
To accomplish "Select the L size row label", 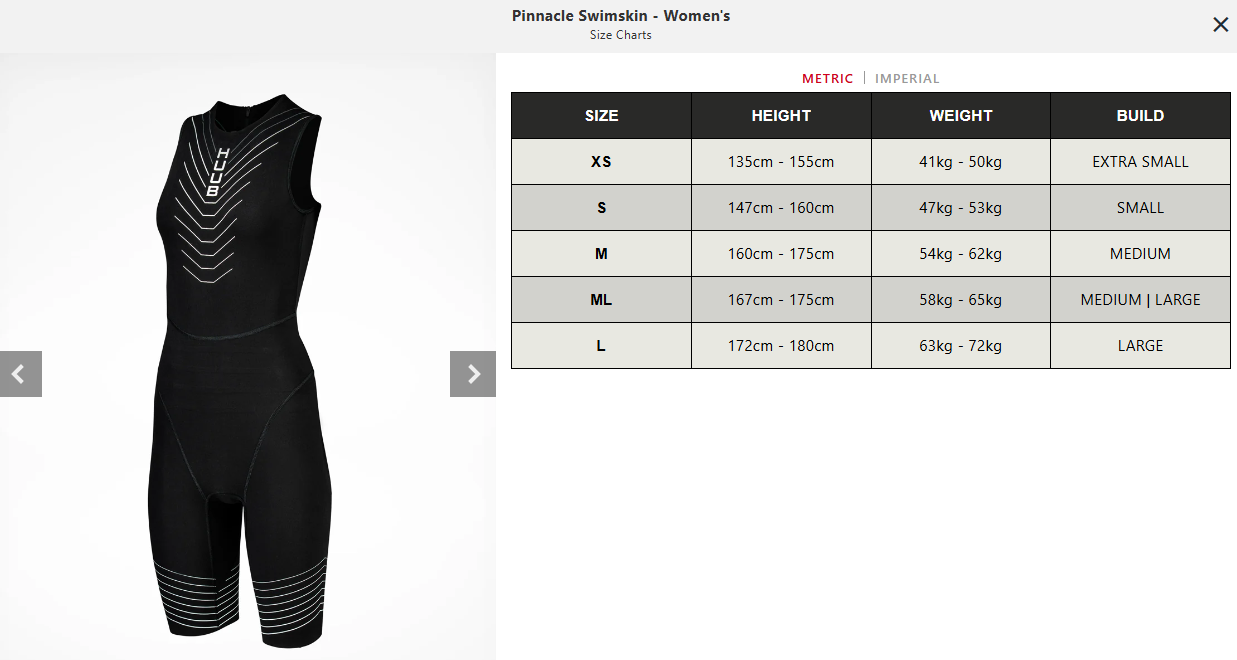I will [x=601, y=346].
